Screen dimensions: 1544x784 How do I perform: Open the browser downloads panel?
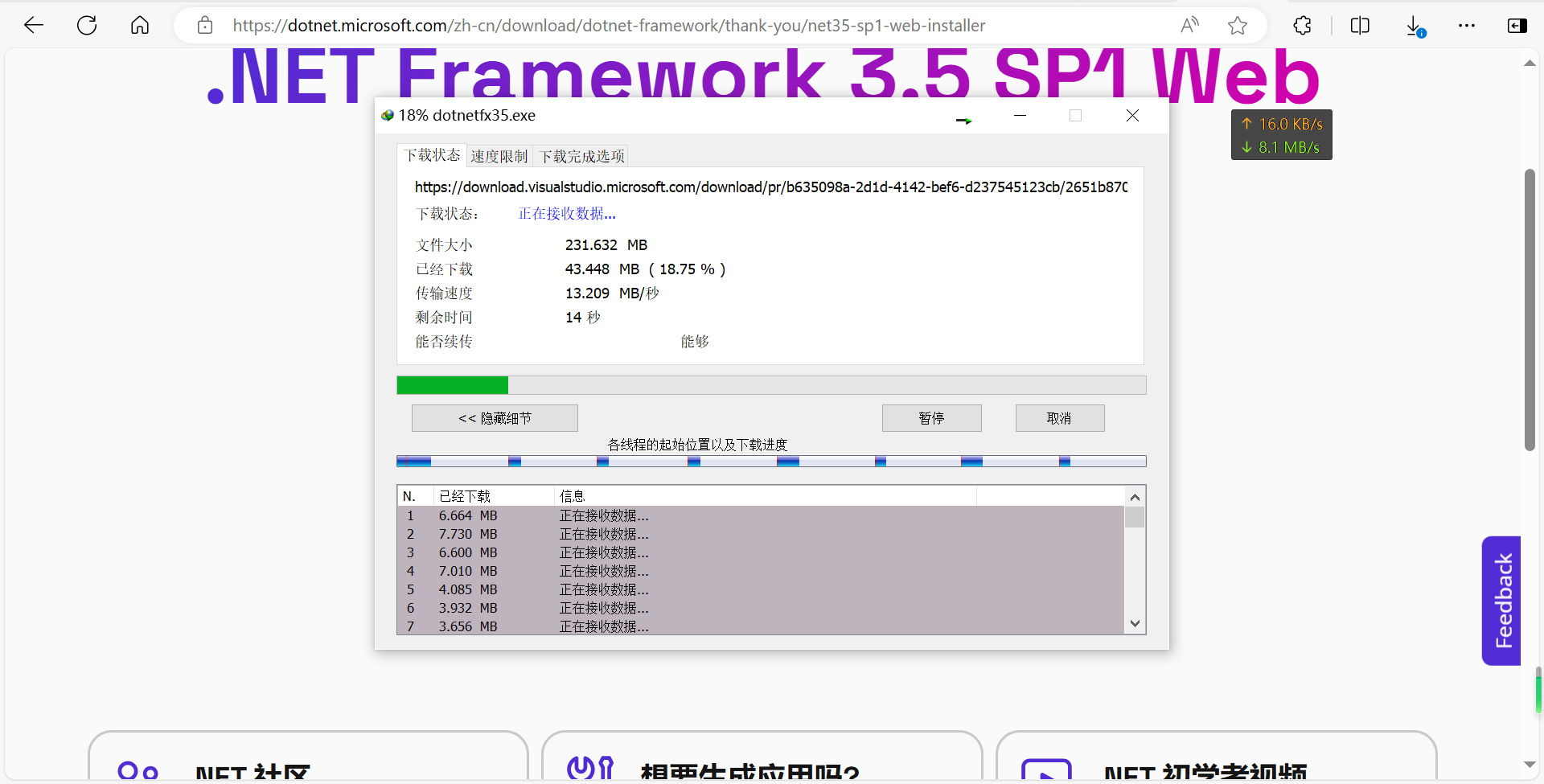point(1415,26)
